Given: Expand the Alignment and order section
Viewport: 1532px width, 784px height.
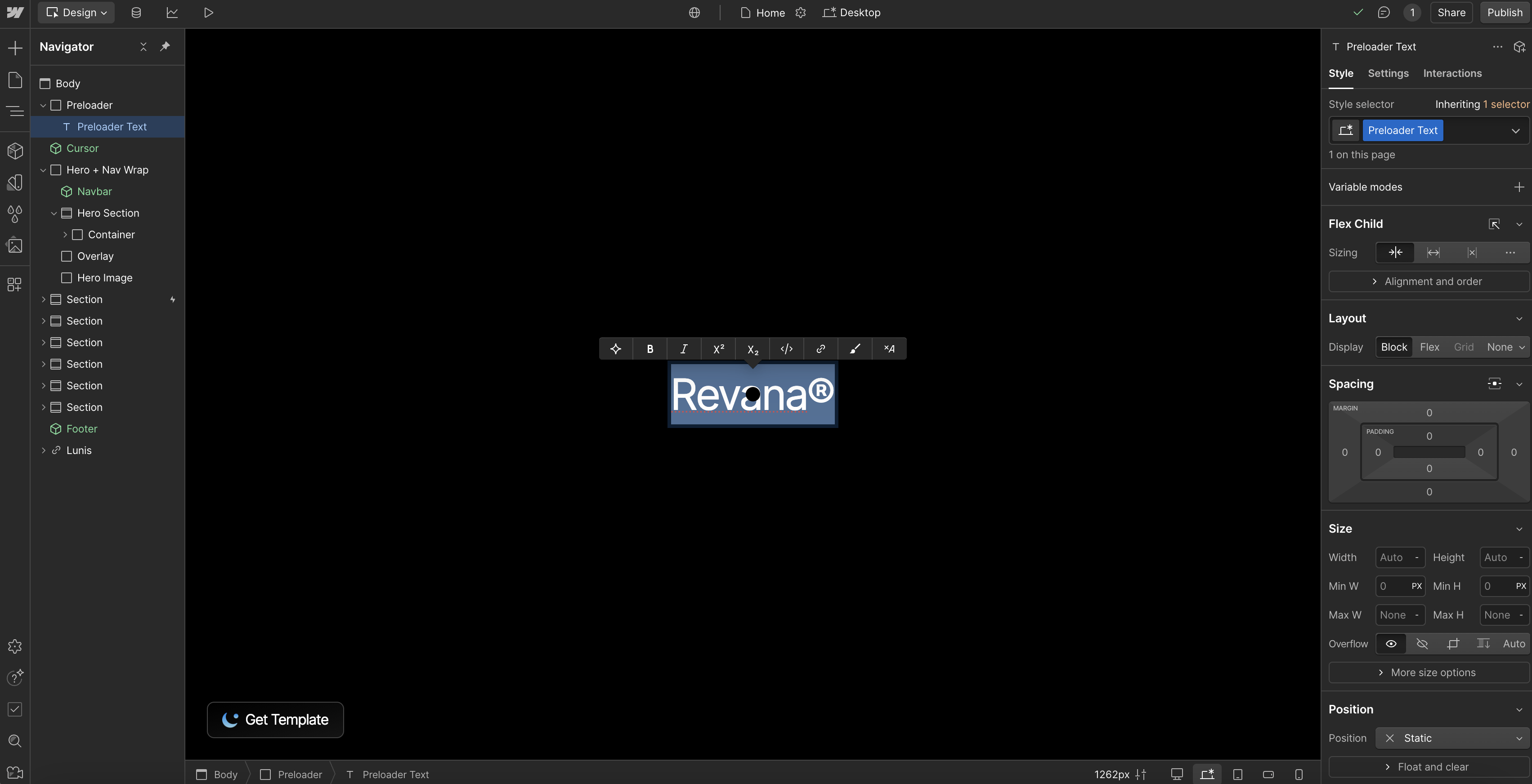Looking at the screenshot, I should point(1428,281).
